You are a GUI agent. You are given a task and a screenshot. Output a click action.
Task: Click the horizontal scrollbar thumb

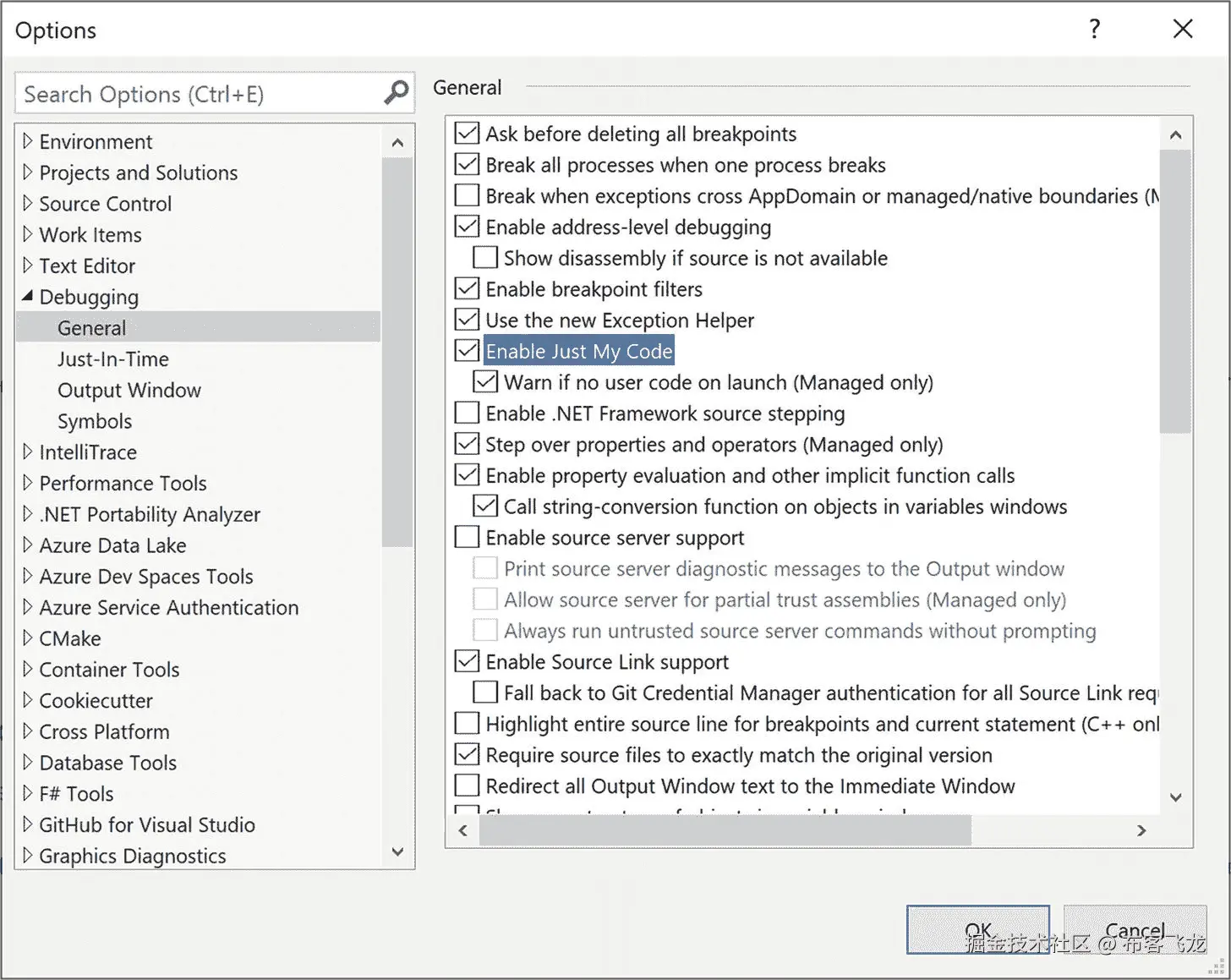point(725,831)
